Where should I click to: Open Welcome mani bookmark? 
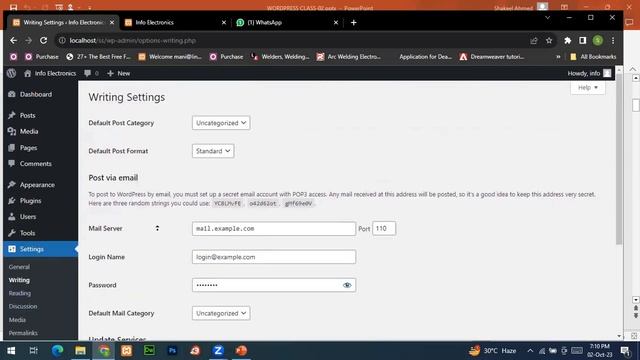(170, 57)
